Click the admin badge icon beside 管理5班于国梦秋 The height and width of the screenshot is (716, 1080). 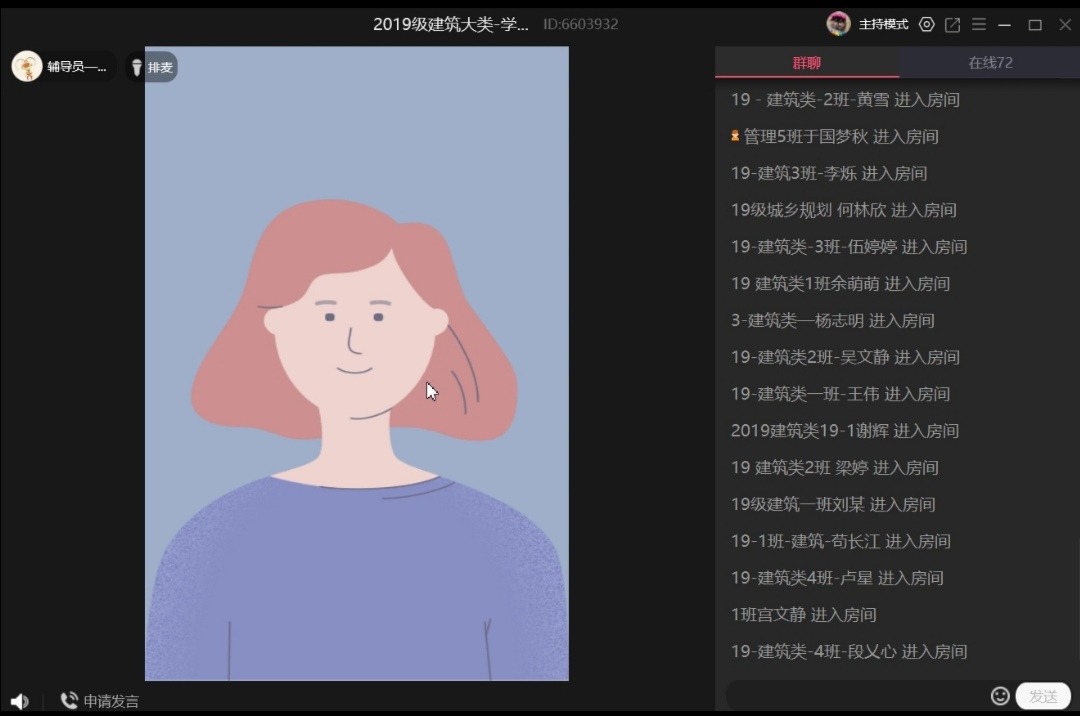click(735, 136)
